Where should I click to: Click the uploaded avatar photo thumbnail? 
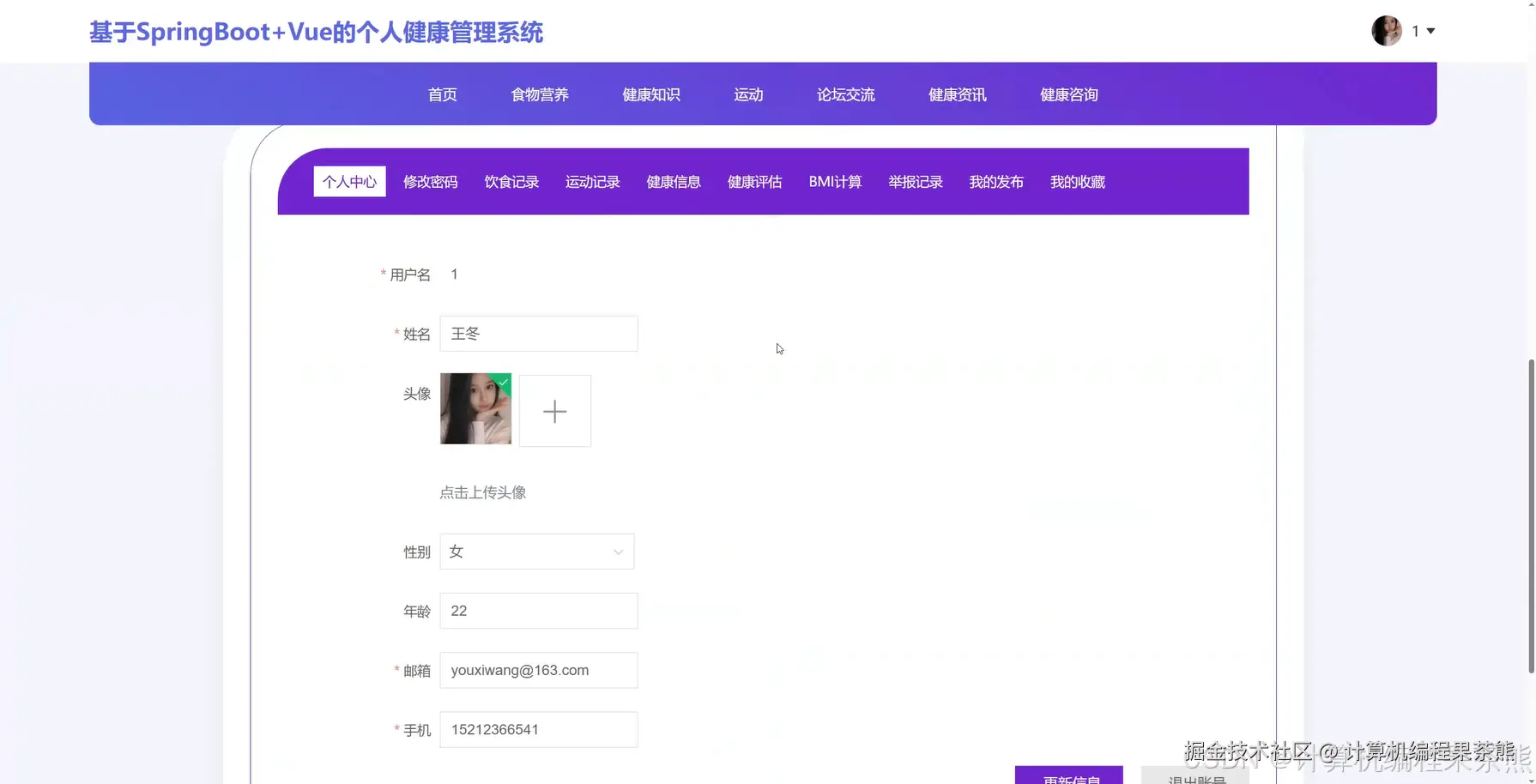pyautogui.click(x=475, y=409)
